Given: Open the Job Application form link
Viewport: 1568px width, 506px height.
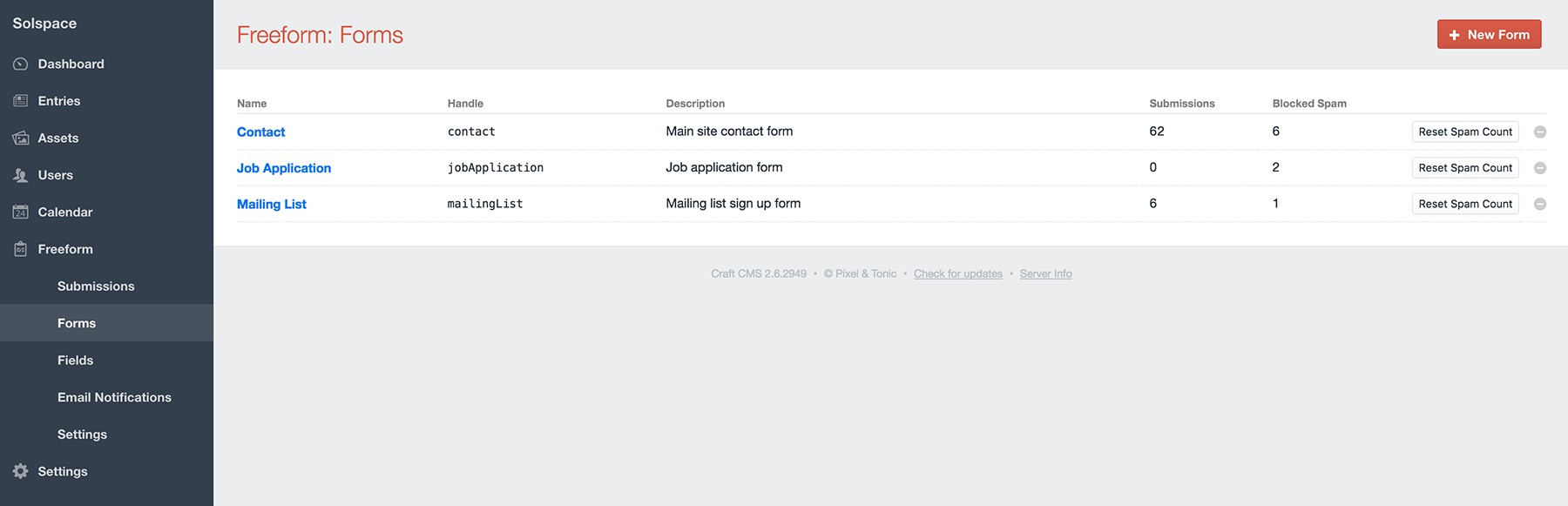Looking at the screenshot, I should tap(284, 168).
